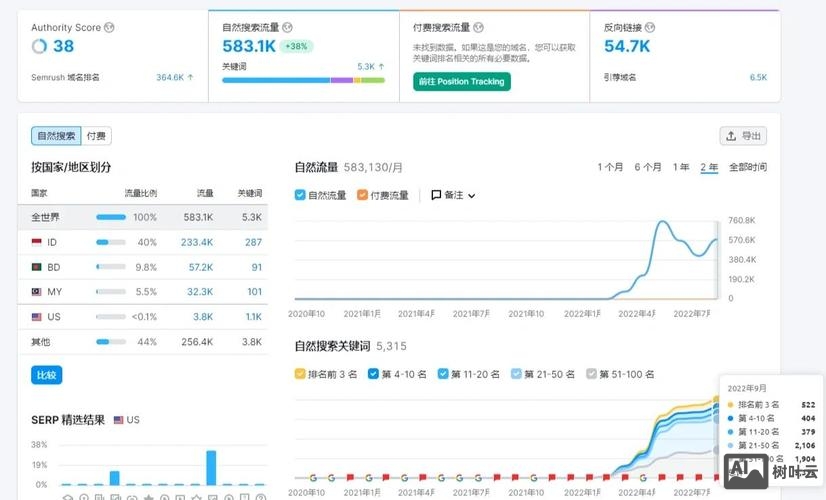Click the red note flag above 2021年4月
Viewport: 826px width, 500px height.
[x=423, y=477]
